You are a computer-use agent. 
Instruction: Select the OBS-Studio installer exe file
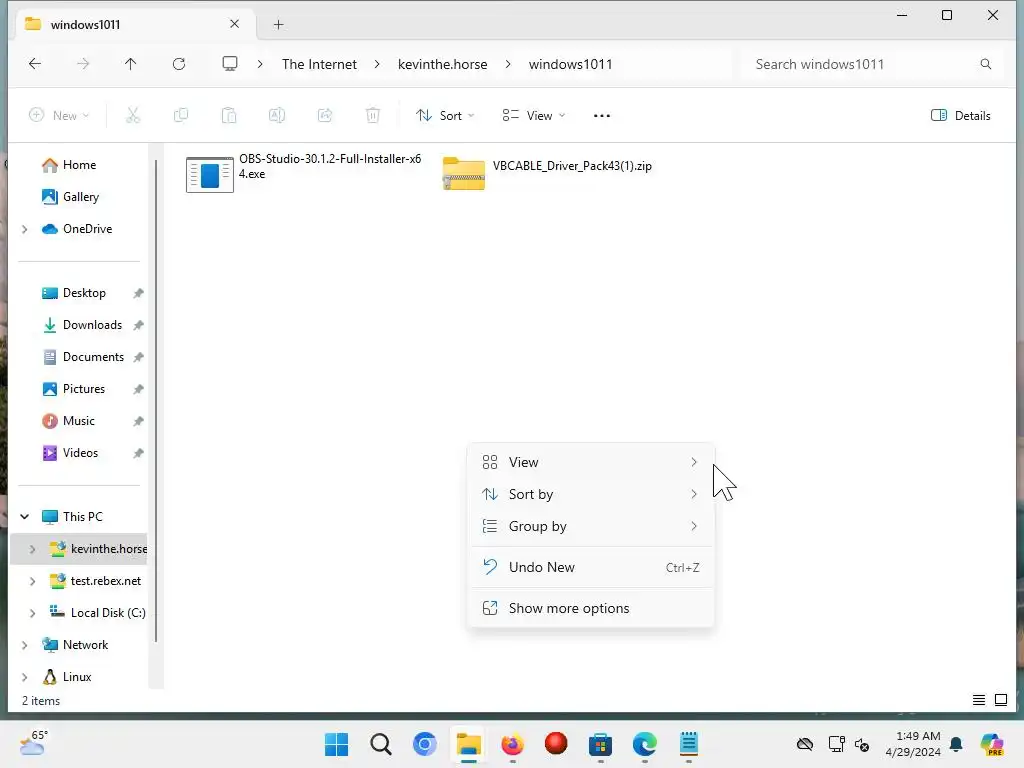click(x=304, y=174)
